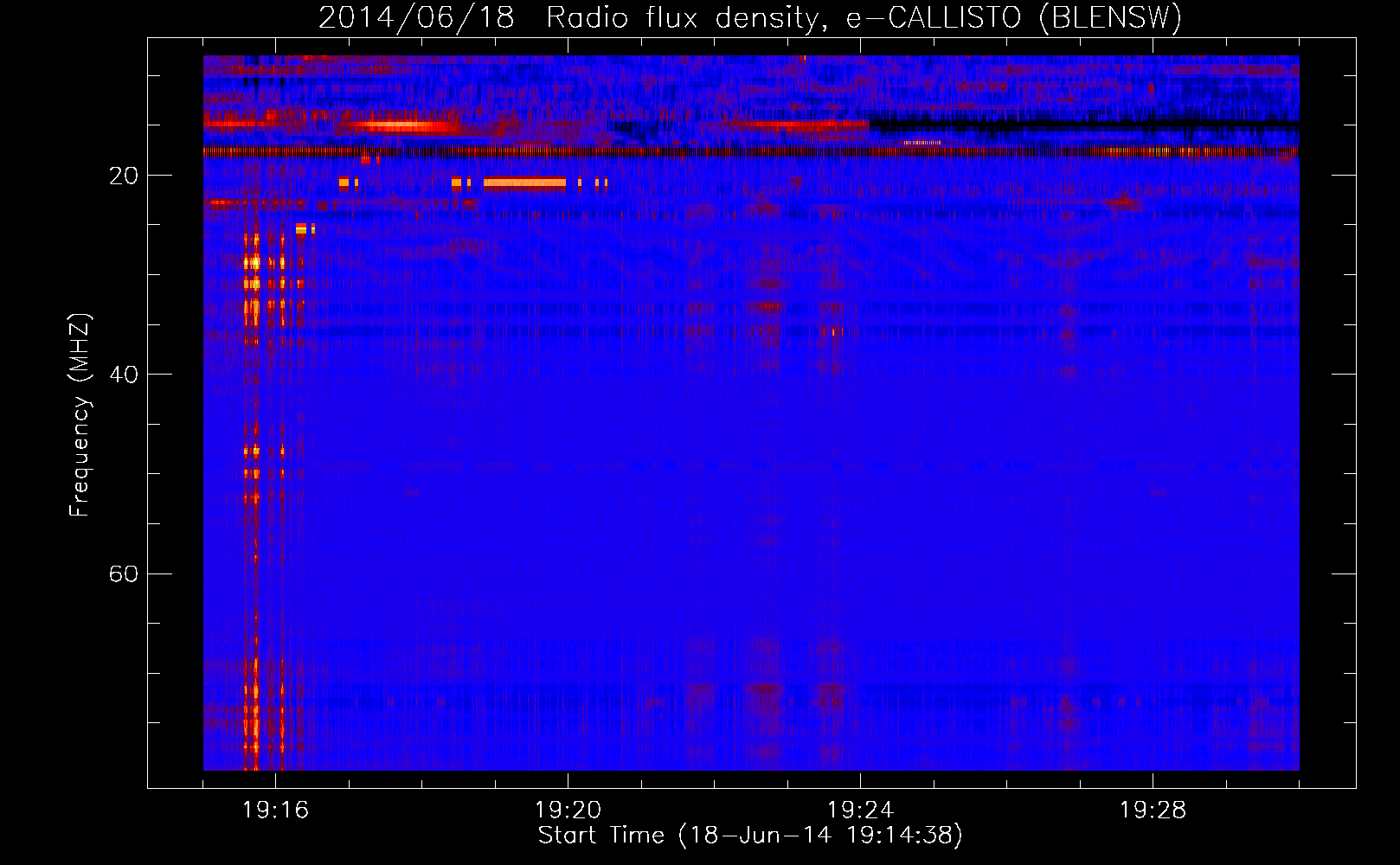Click the 19:24 time tick label
Image resolution: width=1400 pixels, height=865 pixels.
pyautogui.click(x=860, y=811)
